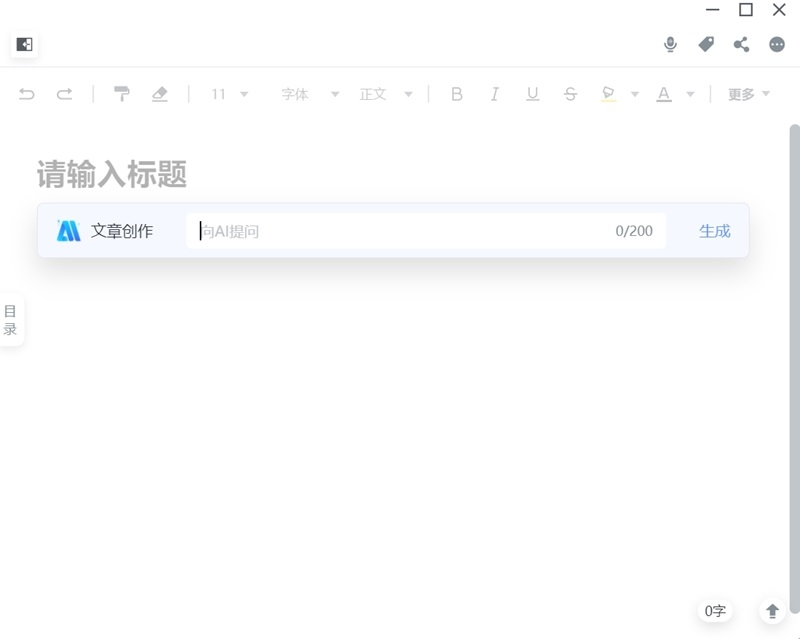Click the AI 文章创作 logo
This screenshot has height=639, width=800.
pyautogui.click(x=68, y=231)
